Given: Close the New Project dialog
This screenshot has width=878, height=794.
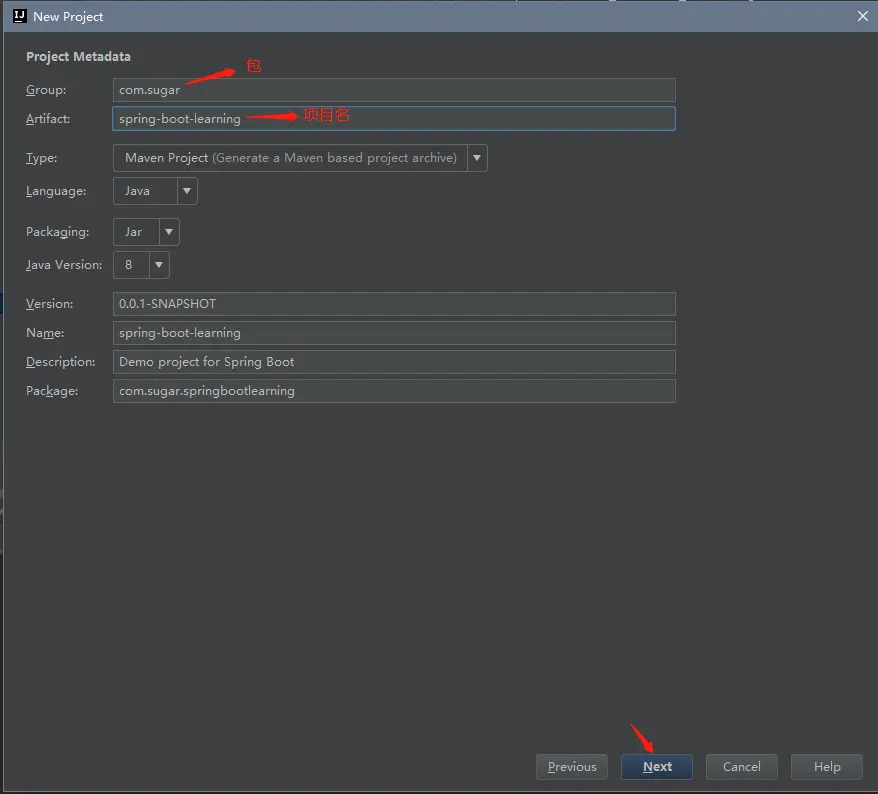Looking at the screenshot, I should tap(862, 16).
